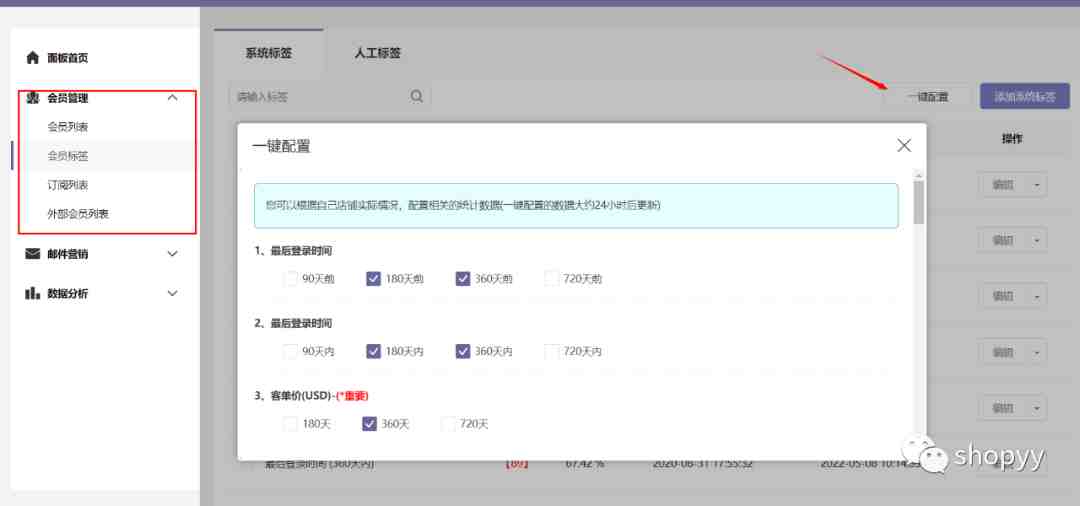Screen dimensions: 1080x506
Task: Click the 邮件营销 envelope icon
Action: click(33, 254)
